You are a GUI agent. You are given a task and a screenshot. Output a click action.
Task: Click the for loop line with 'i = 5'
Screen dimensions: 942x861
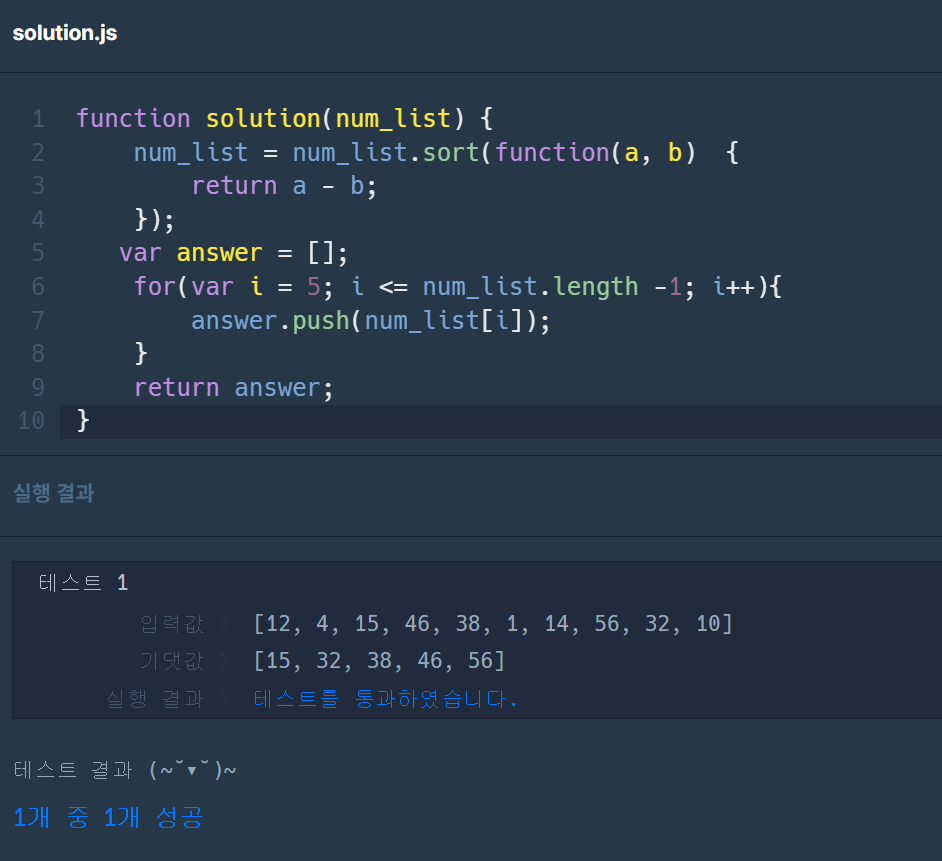[x=457, y=287]
